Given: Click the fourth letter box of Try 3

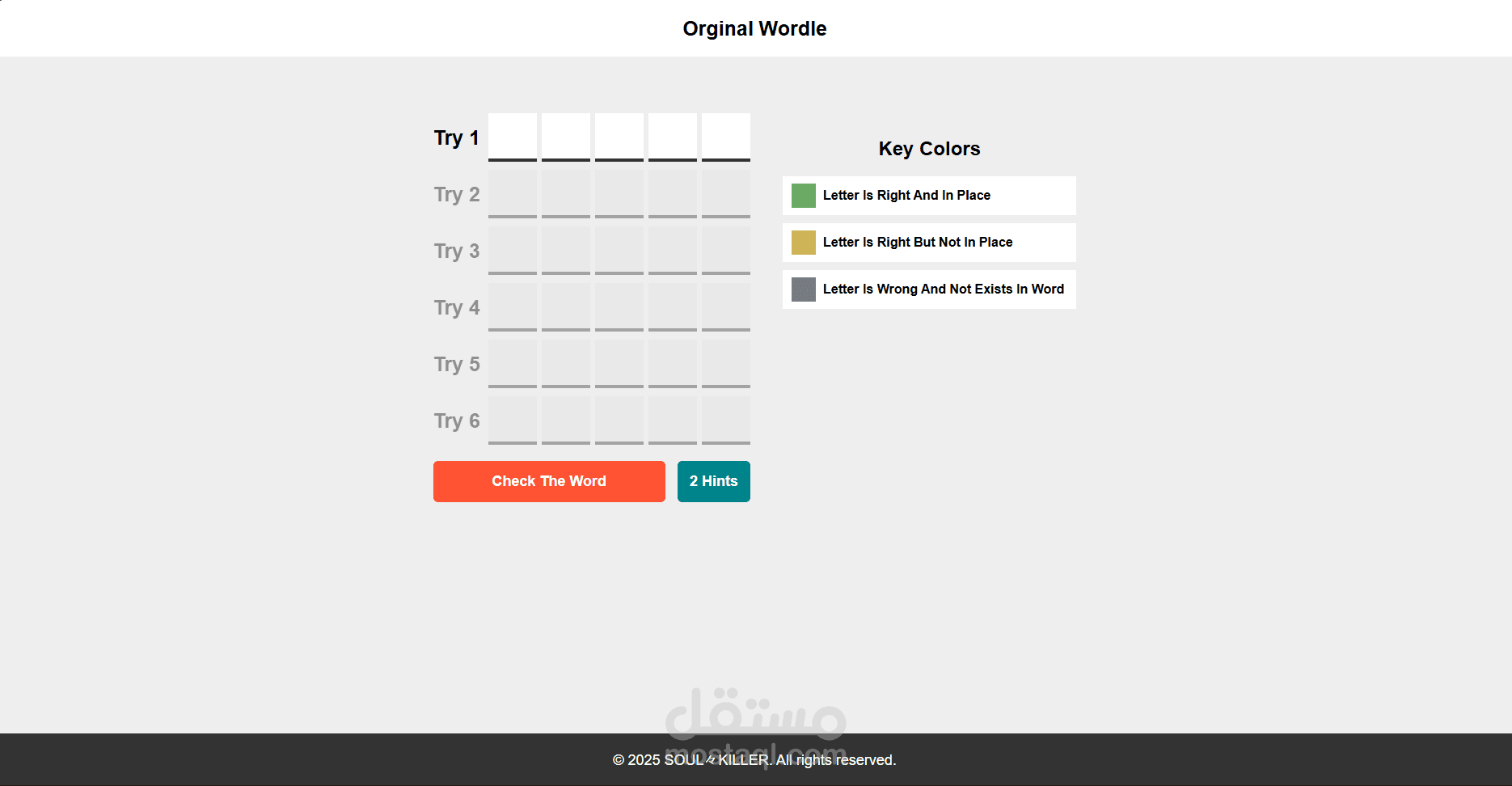Looking at the screenshot, I should pos(673,251).
